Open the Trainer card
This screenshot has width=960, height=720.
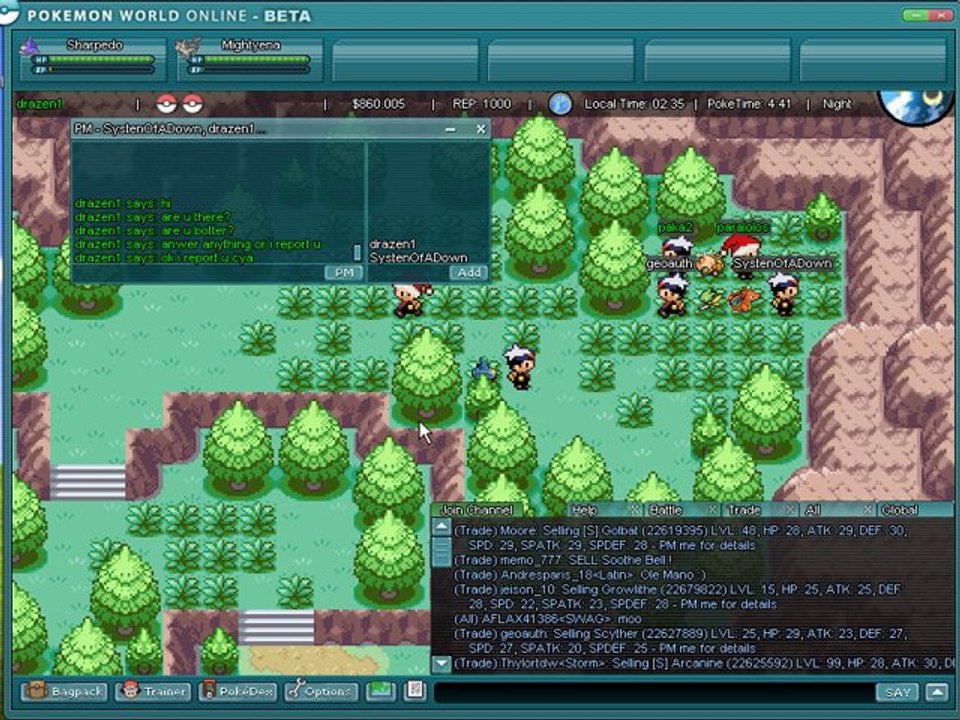154,692
